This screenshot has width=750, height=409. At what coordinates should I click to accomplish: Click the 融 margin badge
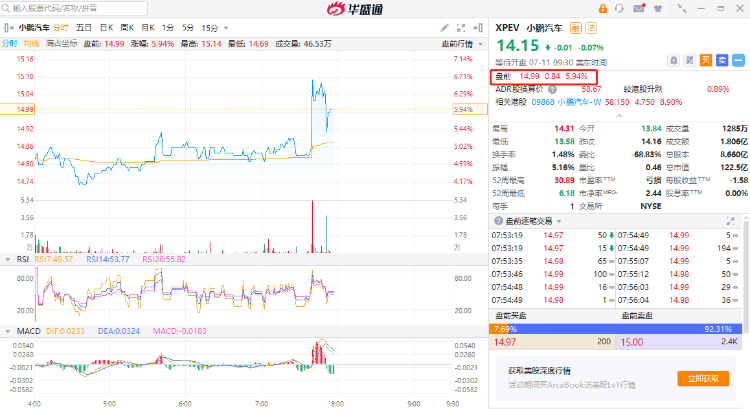pyautogui.click(x=575, y=28)
